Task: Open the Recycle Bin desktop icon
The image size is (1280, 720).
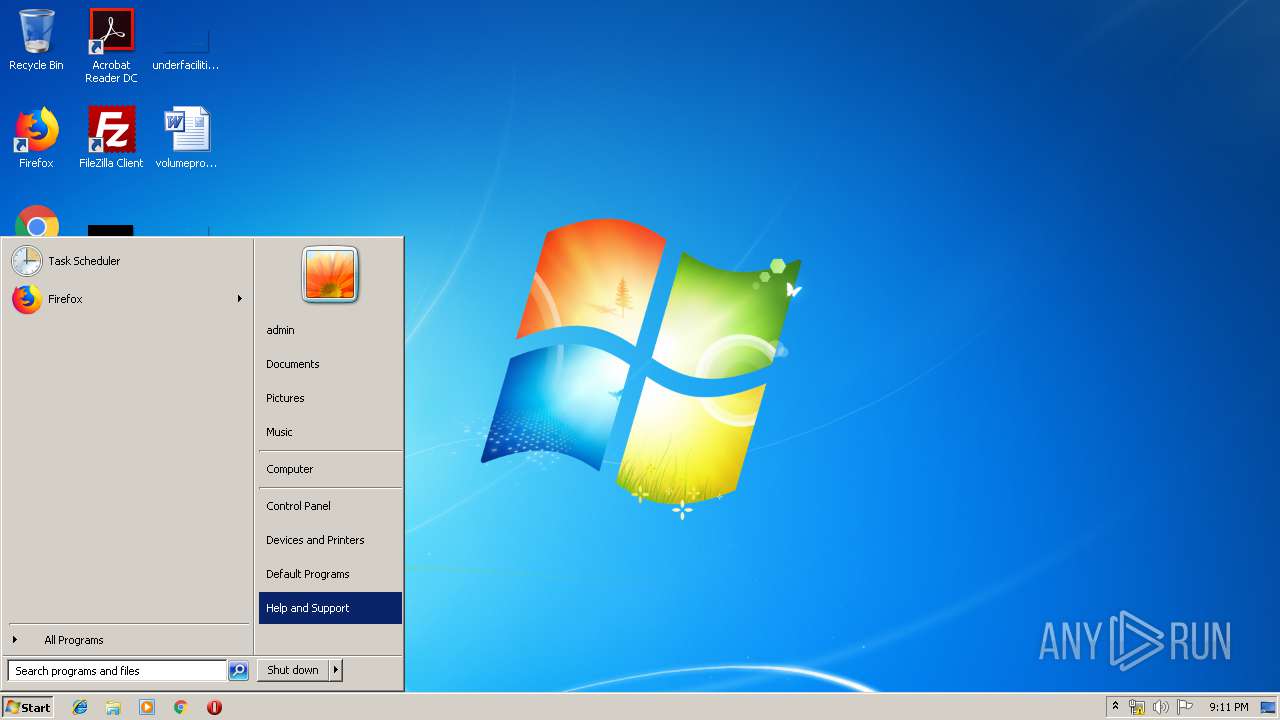Action: pyautogui.click(x=36, y=41)
